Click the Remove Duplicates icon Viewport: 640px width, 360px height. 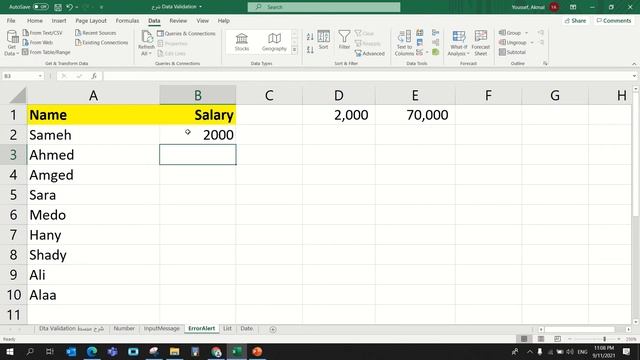[420, 42]
